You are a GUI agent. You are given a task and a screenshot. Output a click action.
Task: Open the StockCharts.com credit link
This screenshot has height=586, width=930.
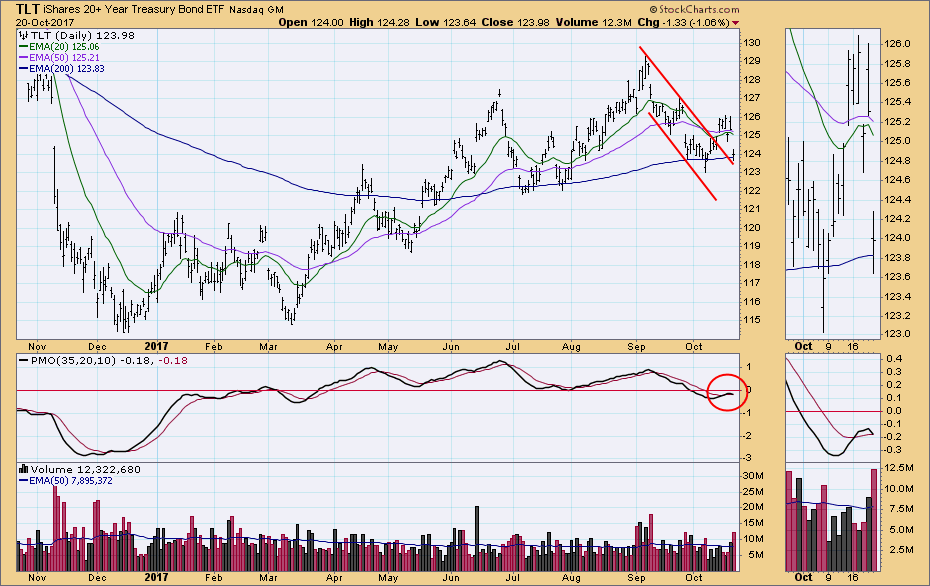(695, 9)
